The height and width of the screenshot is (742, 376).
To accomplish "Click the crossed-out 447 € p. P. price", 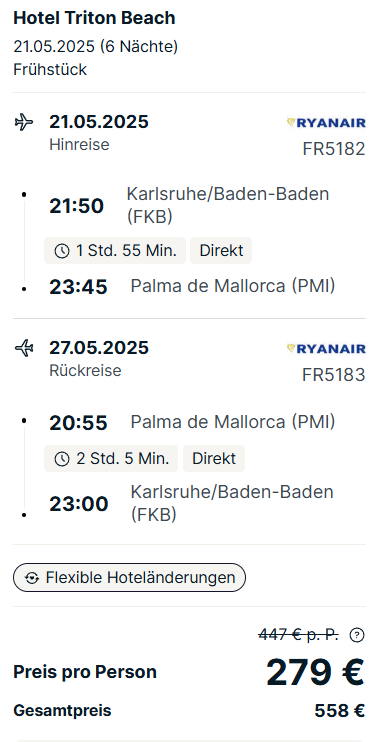I will point(298,635).
